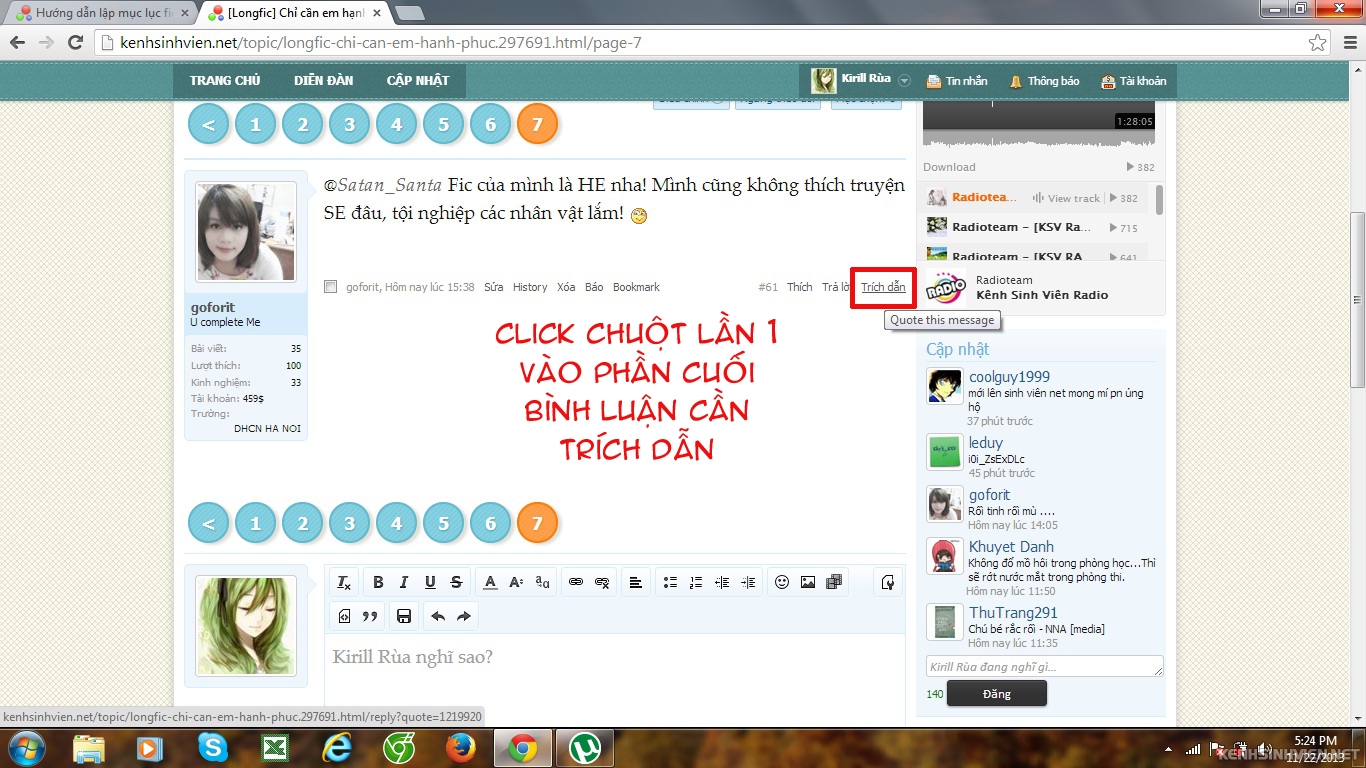Toggle underline formatting in the editor
The width and height of the screenshot is (1366, 768).
coord(430,582)
